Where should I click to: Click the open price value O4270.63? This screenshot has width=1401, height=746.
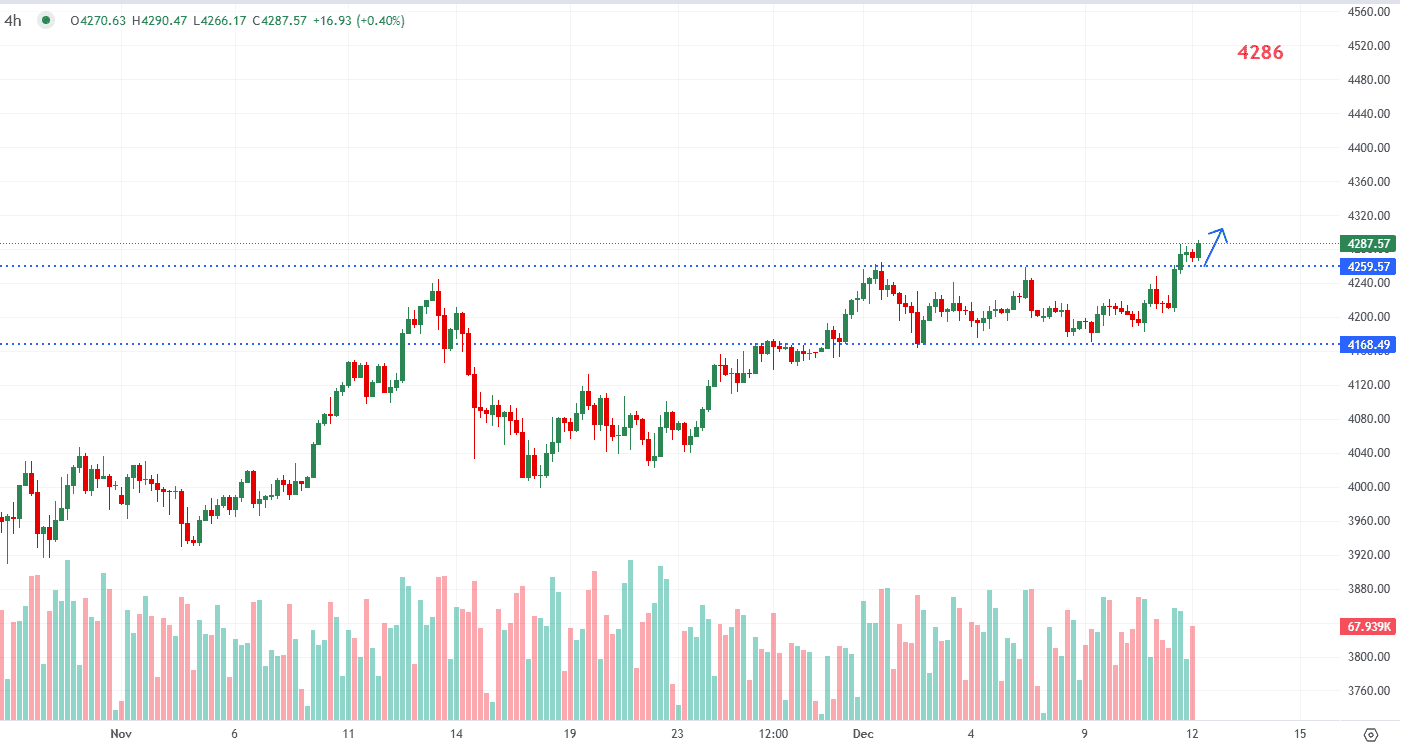tap(98, 20)
